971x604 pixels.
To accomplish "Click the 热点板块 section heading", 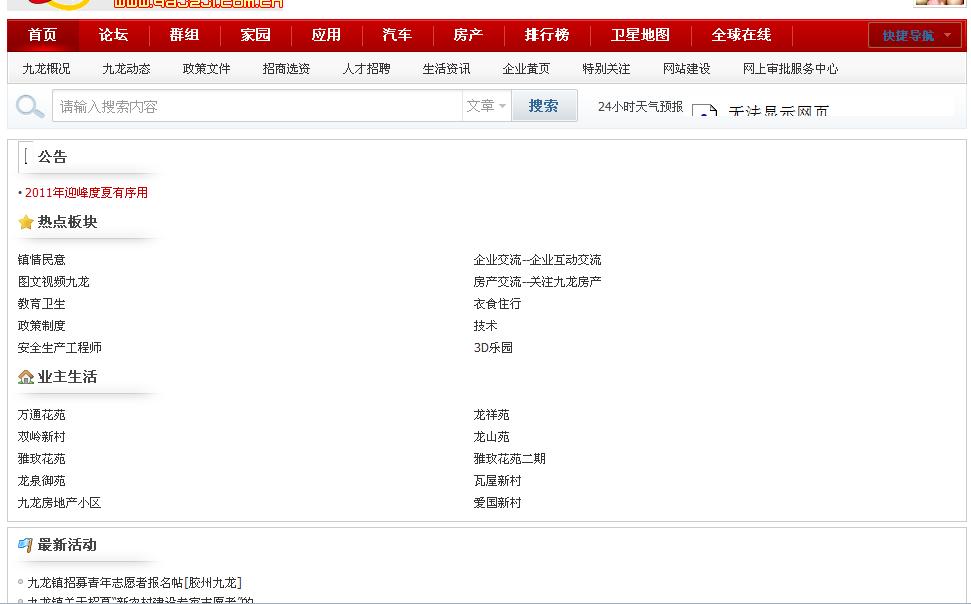I will point(67,222).
